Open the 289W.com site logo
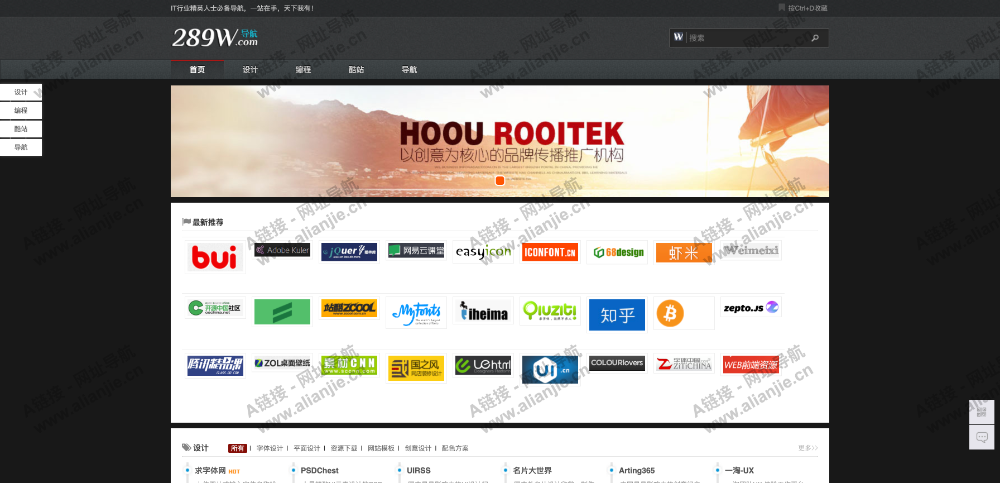 [x=215, y=38]
